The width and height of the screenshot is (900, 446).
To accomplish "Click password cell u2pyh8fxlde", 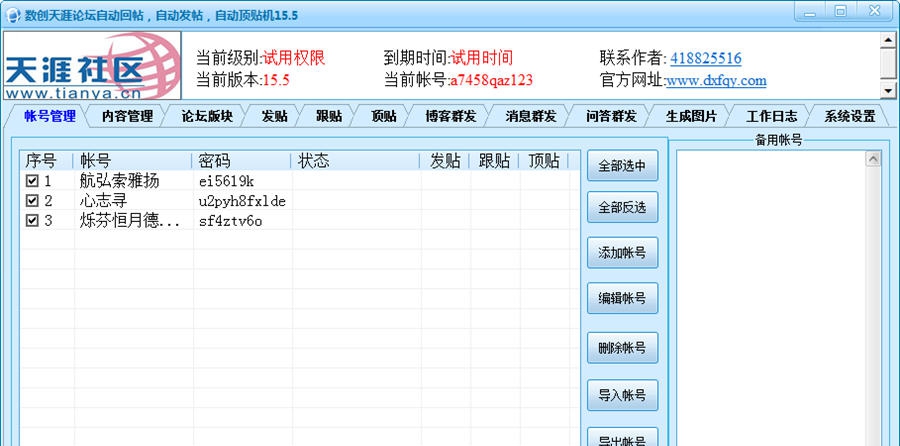I will tap(242, 201).
